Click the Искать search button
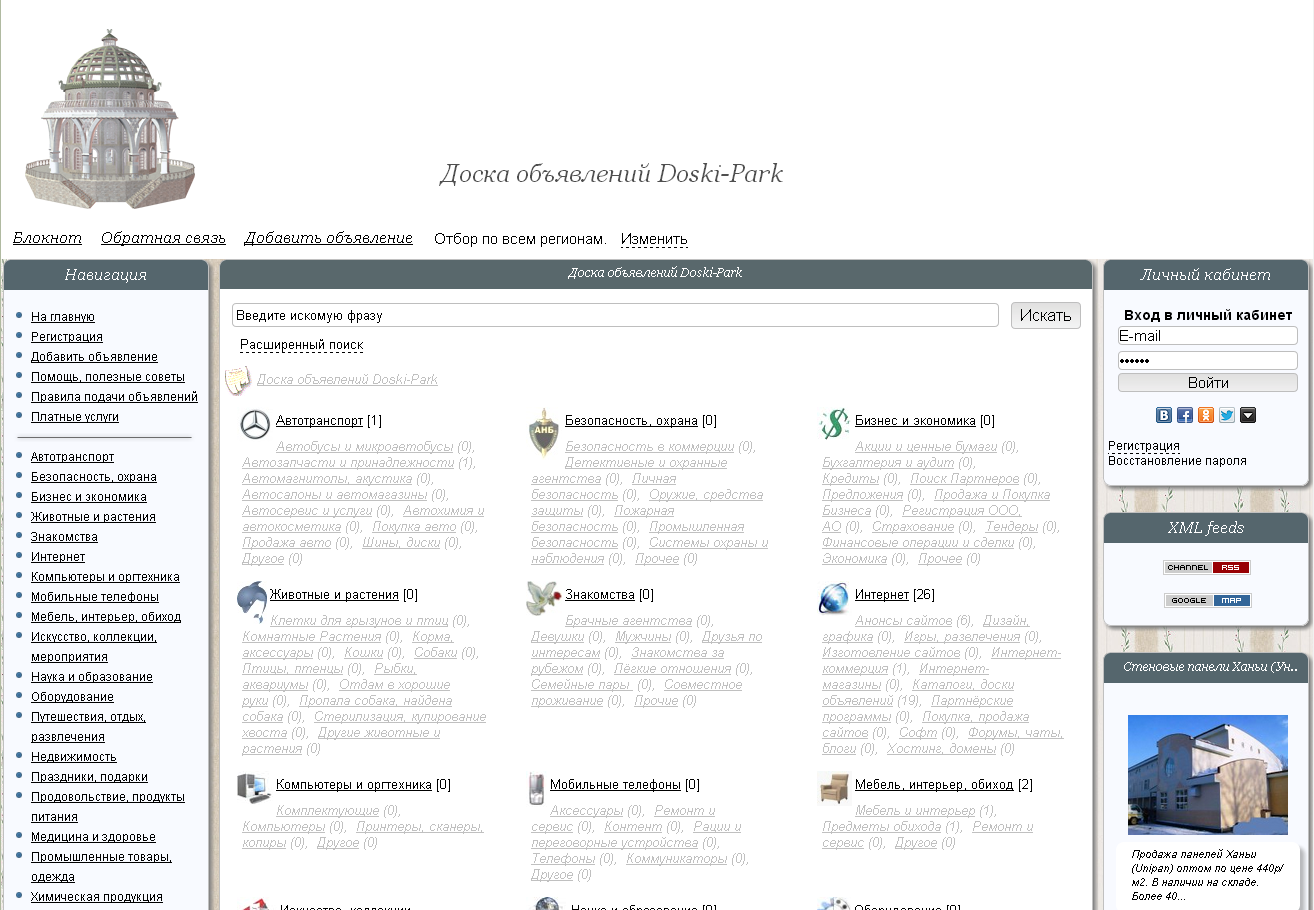The image size is (1314, 910). [1046, 315]
